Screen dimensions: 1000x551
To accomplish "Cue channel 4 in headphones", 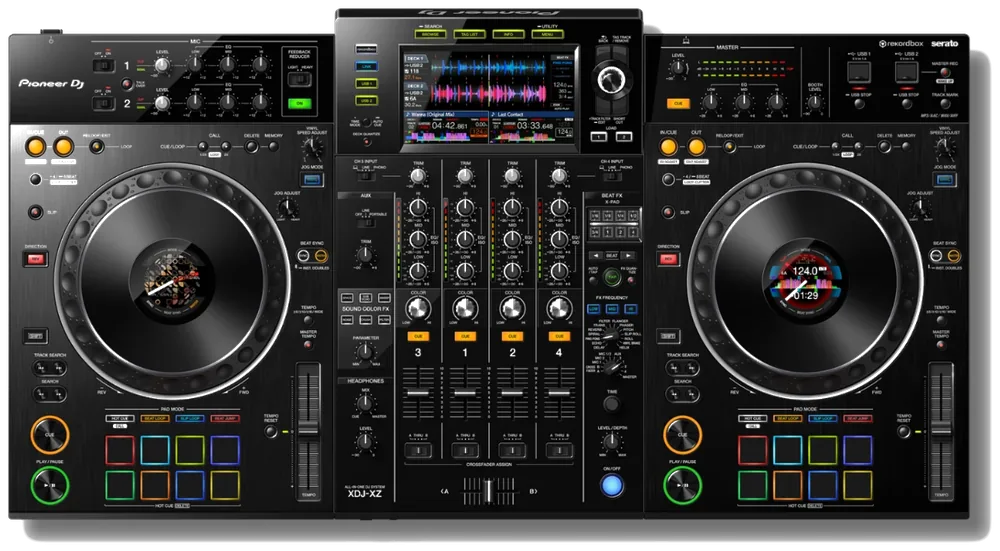I will 559,336.
